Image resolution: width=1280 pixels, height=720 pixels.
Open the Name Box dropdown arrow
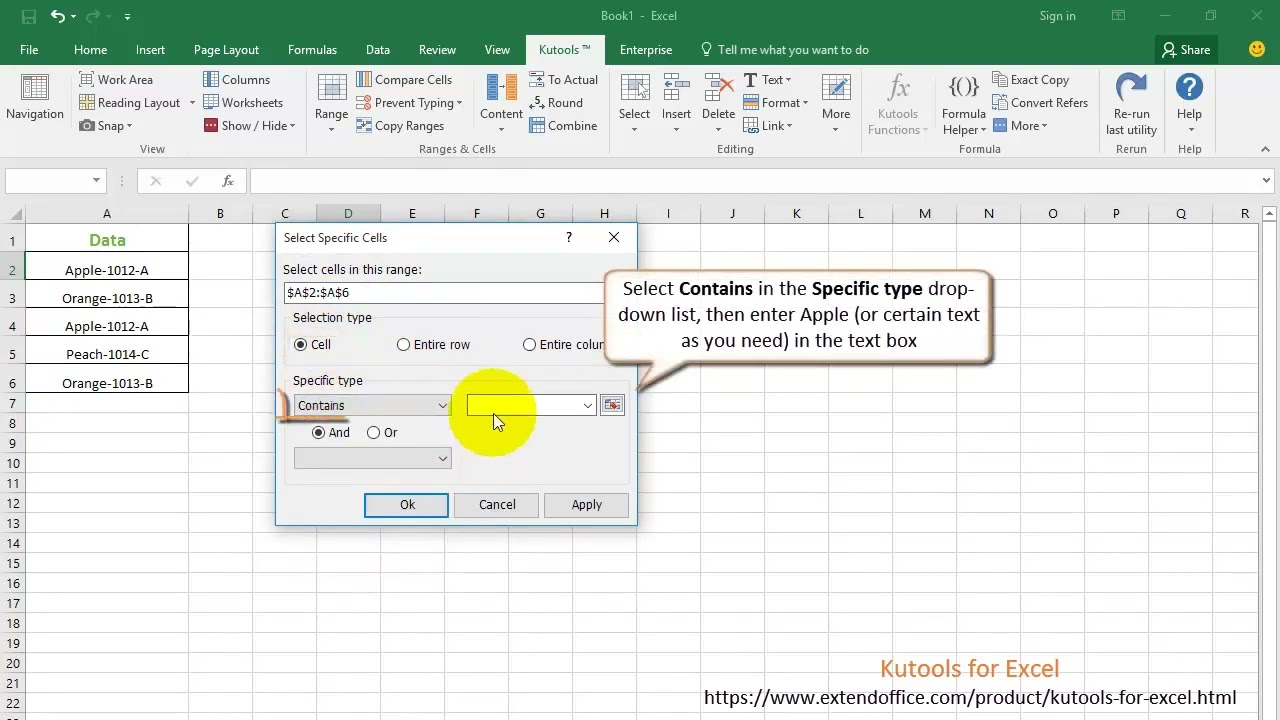click(96, 181)
